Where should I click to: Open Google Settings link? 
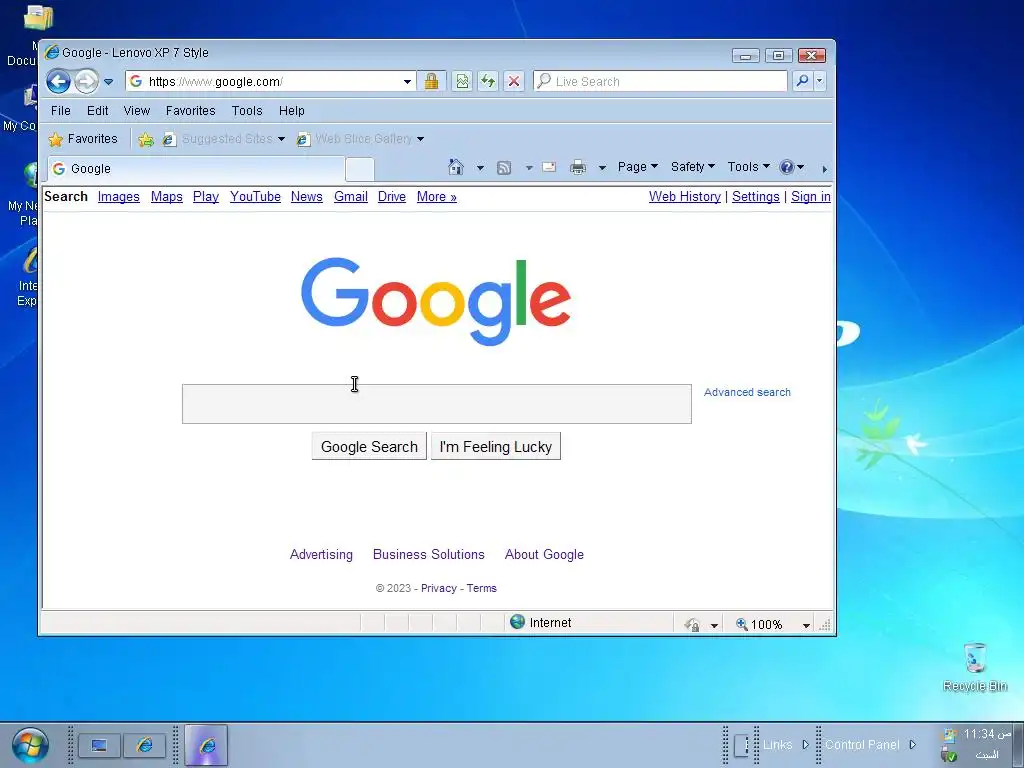click(x=756, y=197)
